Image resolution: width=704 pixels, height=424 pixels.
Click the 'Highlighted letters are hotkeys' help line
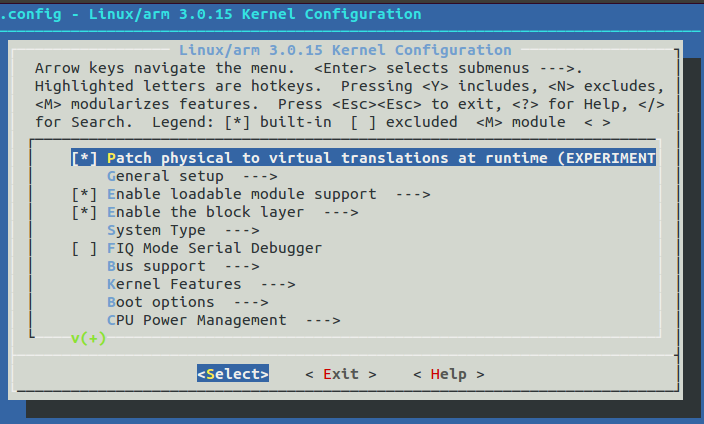point(349,86)
